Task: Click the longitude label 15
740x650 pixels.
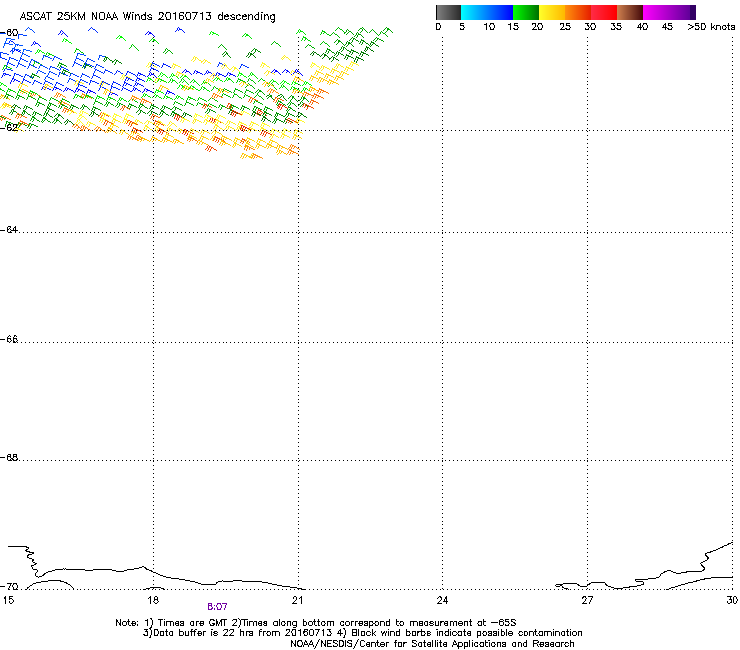Action: (x=8, y=600)
